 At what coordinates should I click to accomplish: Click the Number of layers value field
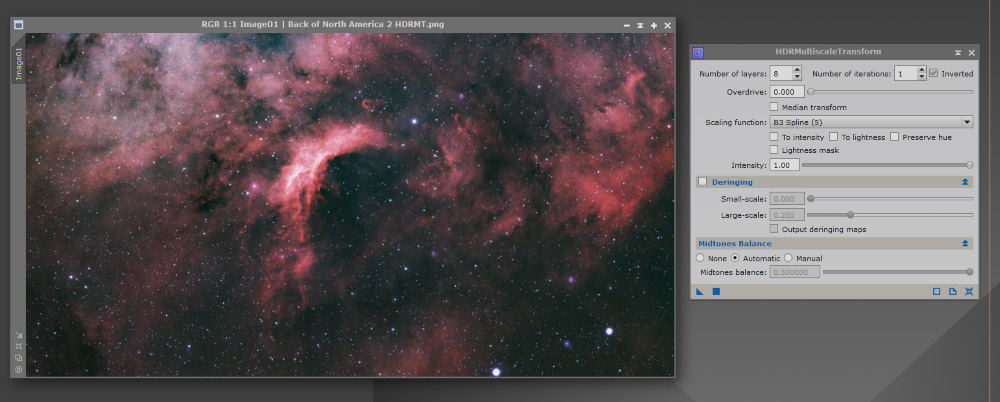pos(781,73)
